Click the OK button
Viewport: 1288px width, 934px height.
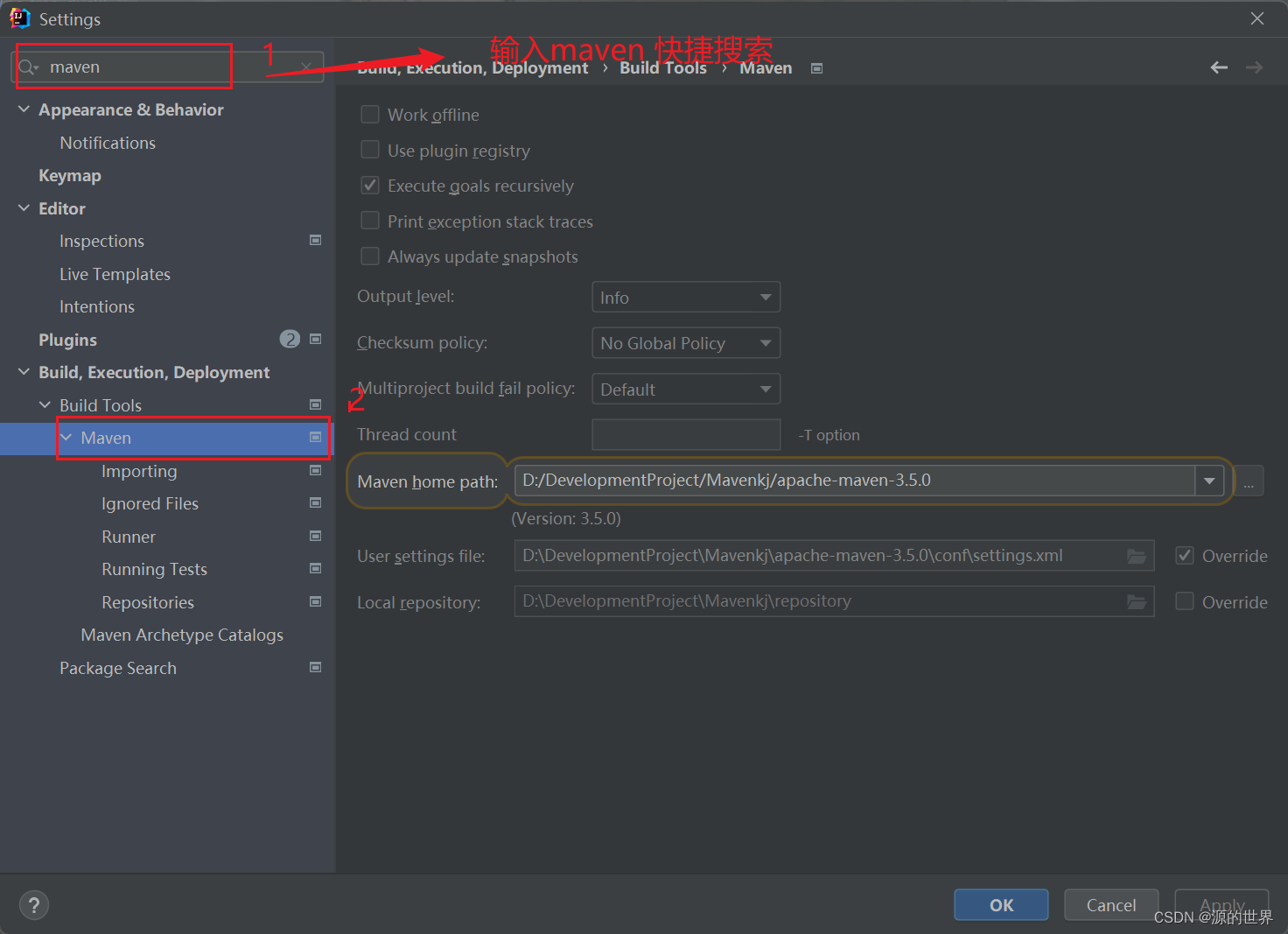tap(1001, 905)
